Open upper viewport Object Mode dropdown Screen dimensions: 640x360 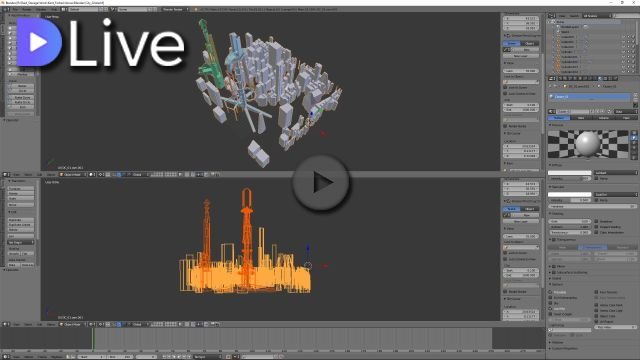tap(72, 174)
